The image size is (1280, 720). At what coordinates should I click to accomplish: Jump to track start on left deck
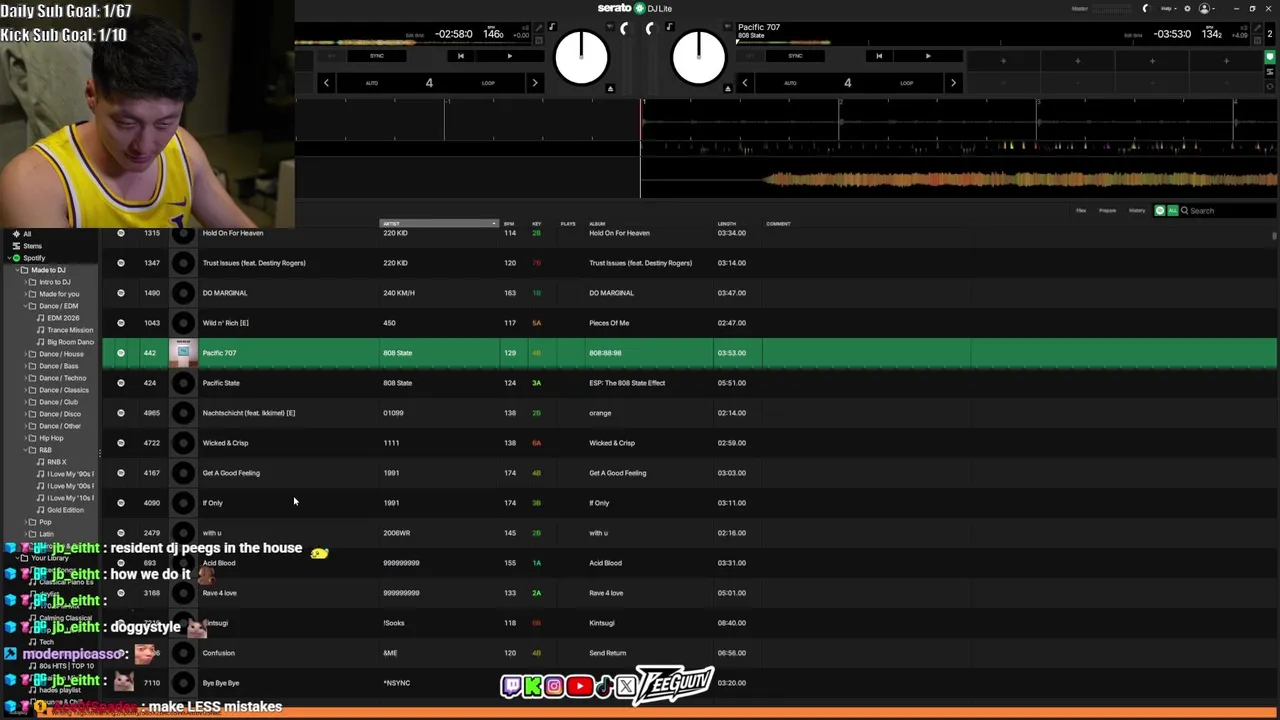coord(460,56)
